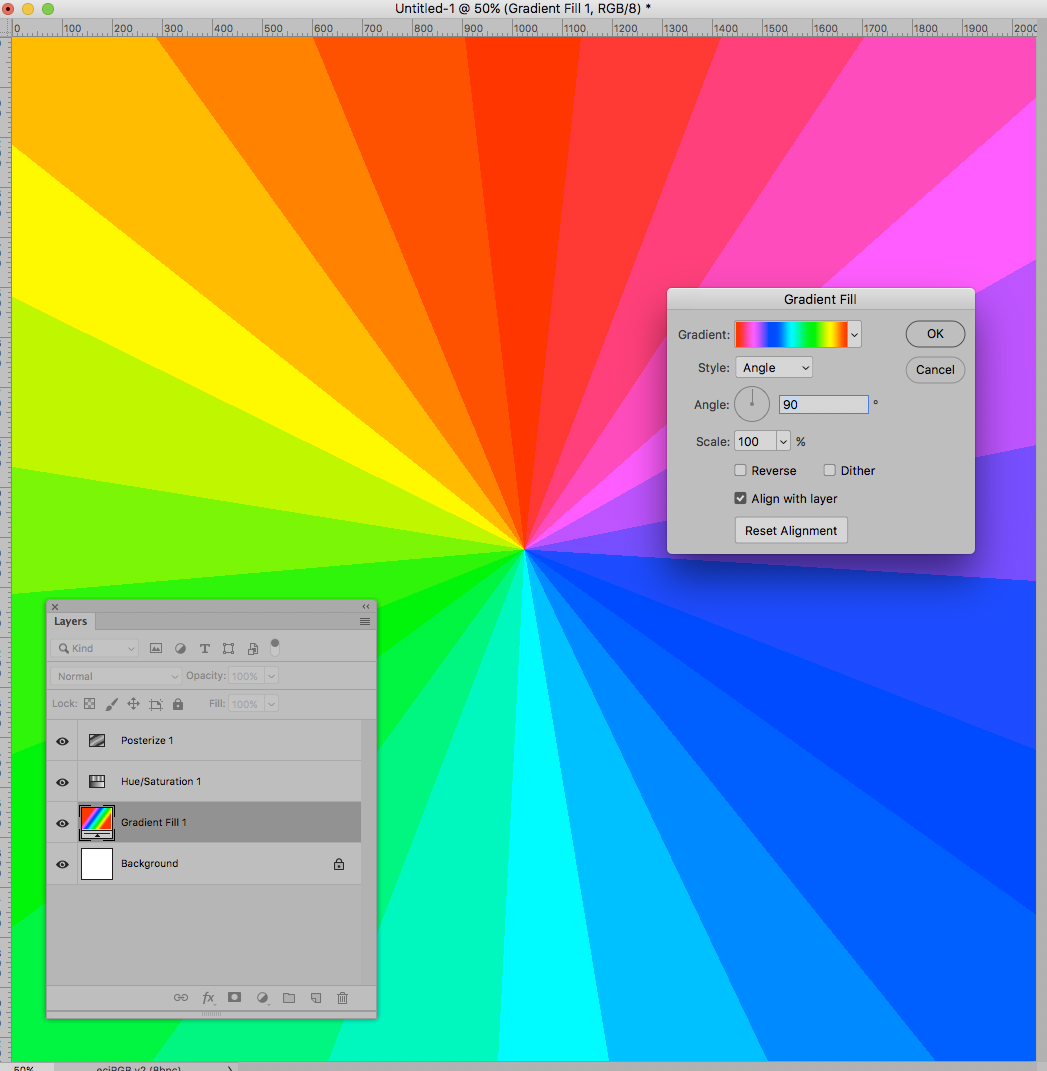This screenshot has width=1047, height=1071.
Task: Enable the Dither checkbox
Action: coord(829,470)
